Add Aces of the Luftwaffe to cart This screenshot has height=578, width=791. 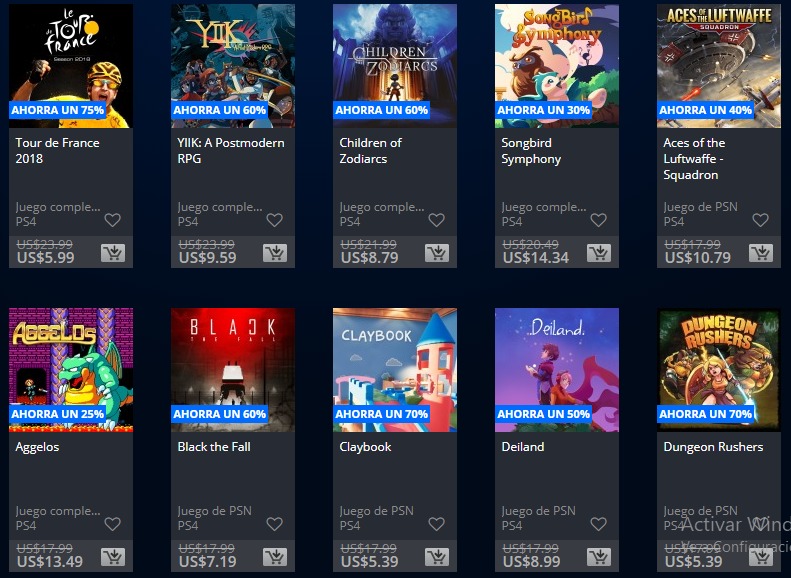coord(761,253)
